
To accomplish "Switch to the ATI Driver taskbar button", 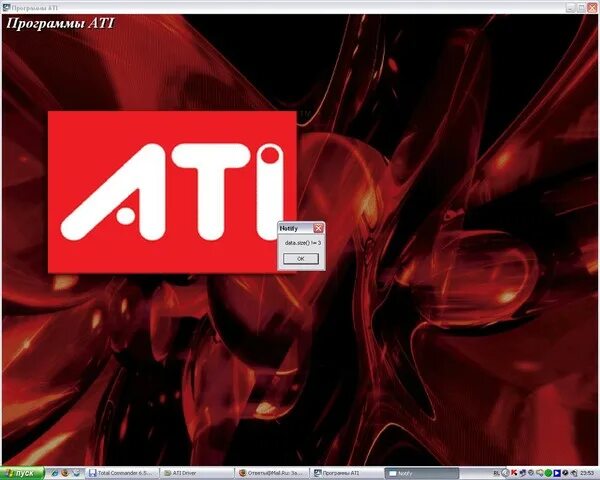I will point(197,473).
